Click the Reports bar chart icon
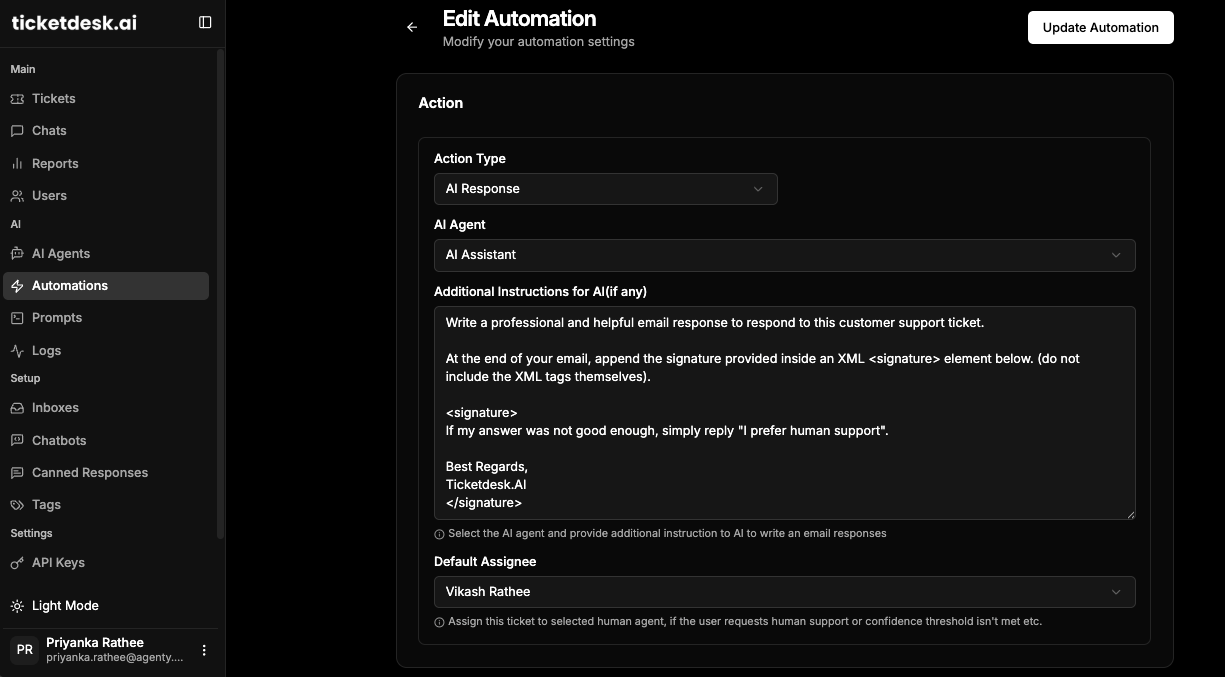The image size is (1225, 677). [17, 164]
